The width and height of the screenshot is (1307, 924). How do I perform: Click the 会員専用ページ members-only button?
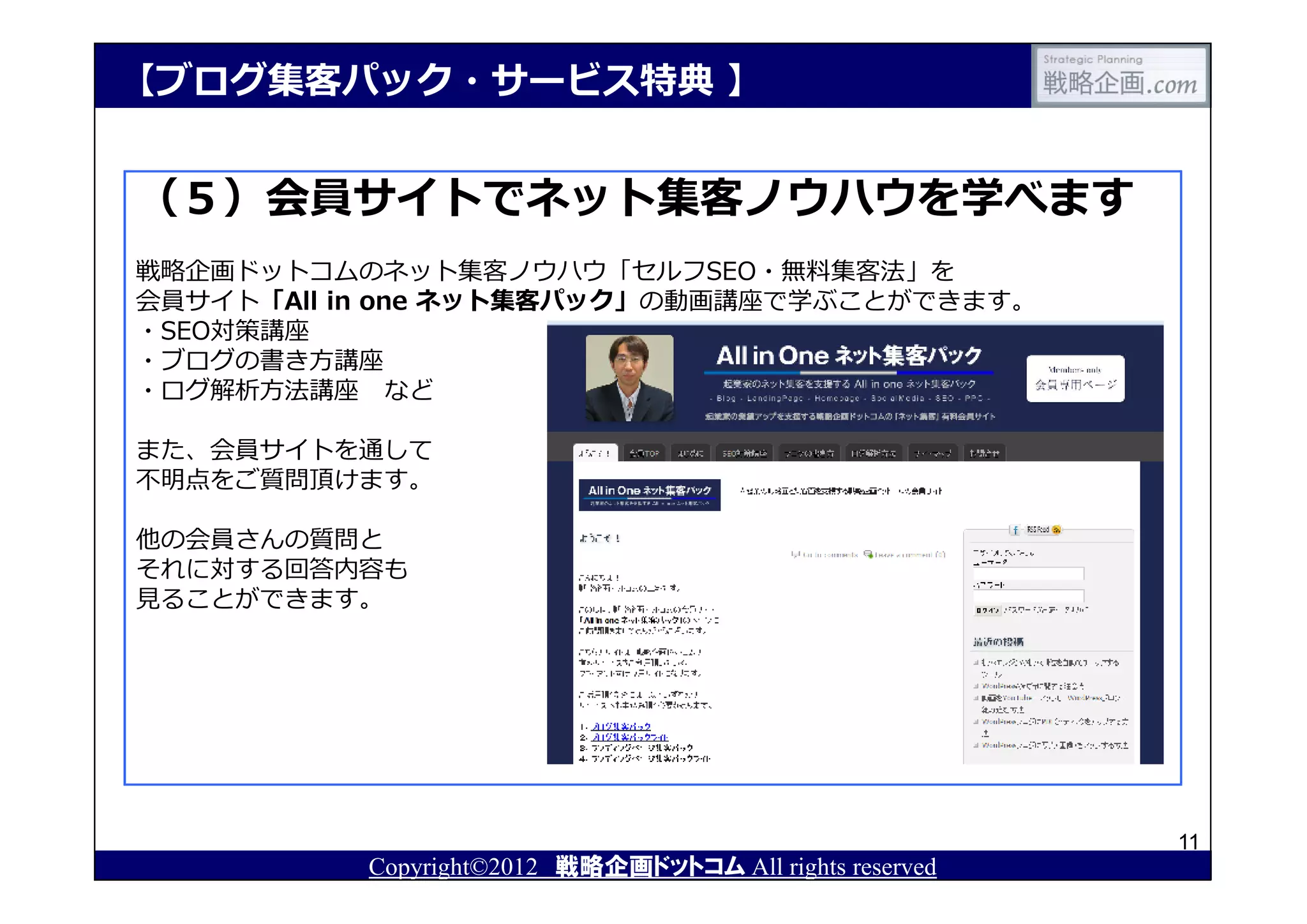(x=1075, y=378)
